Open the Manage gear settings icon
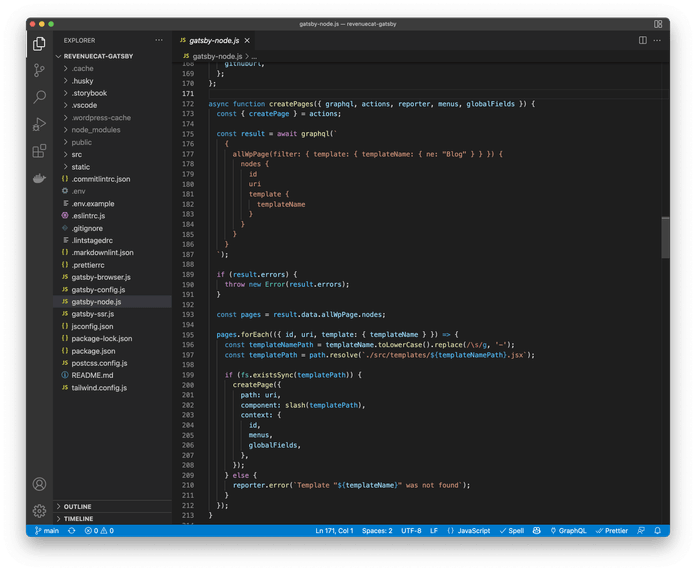Screen dimensions: 696x571 click(39, 510)
